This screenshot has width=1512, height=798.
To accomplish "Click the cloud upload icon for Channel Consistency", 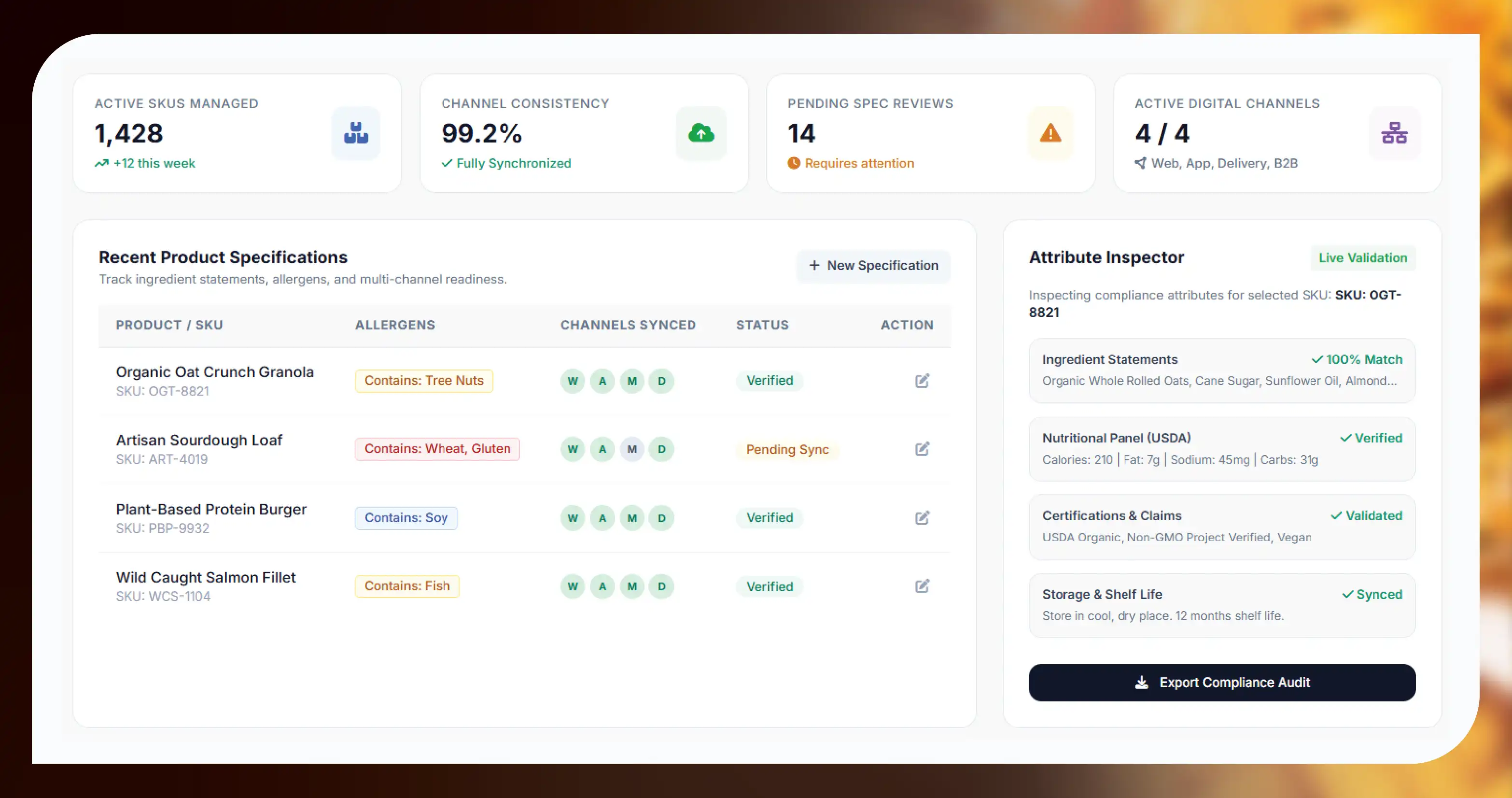I will pyautogui.click(x=701, y=133).
